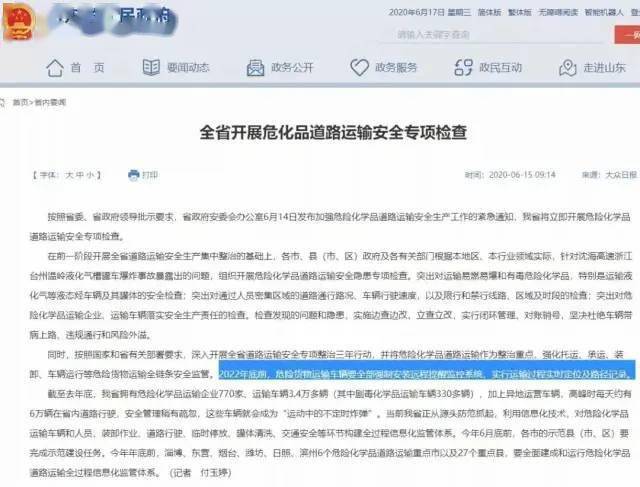Set article font size to 小

pyautogui.click(x=90, y=175)
